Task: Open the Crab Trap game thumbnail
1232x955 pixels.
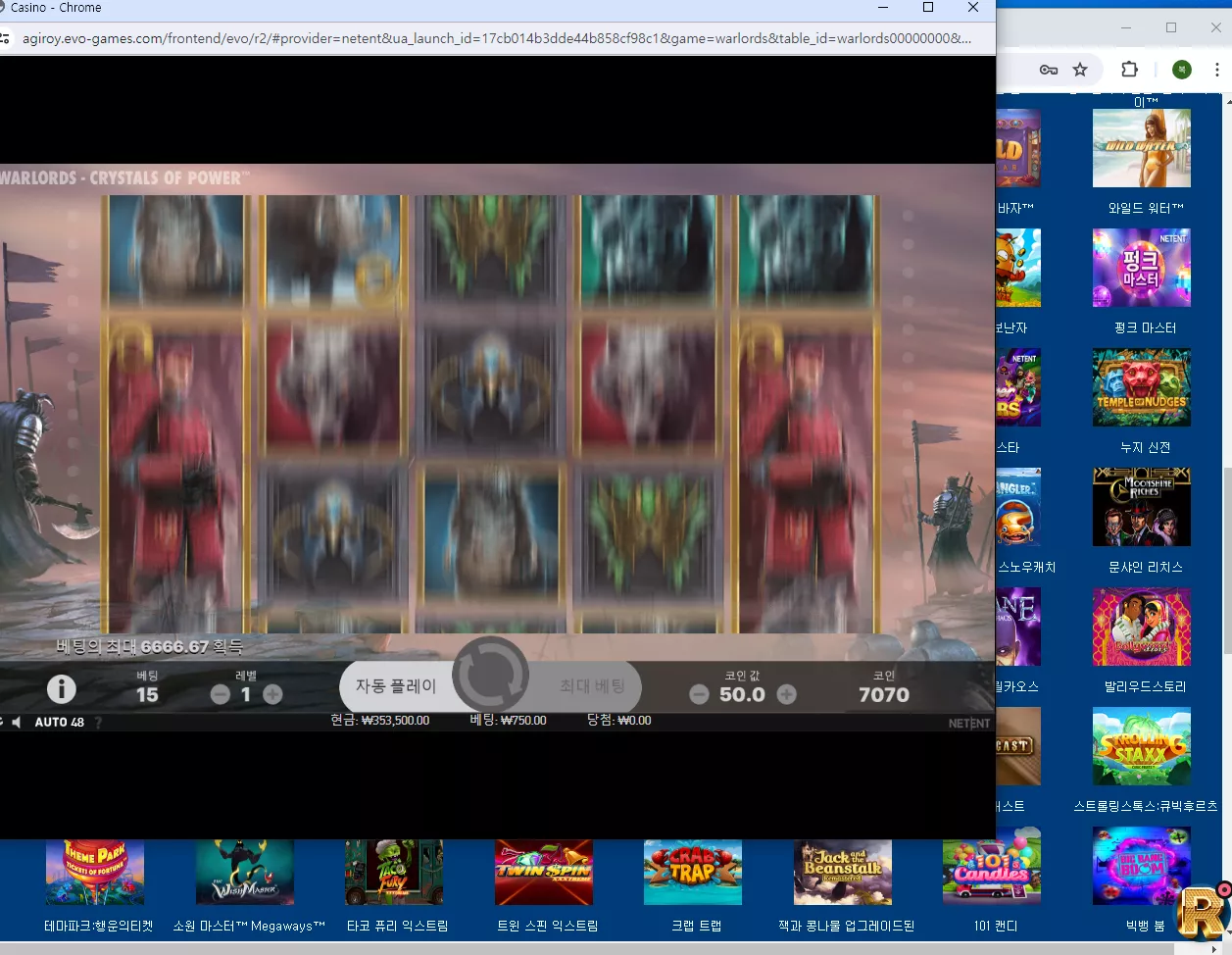Action: [x=693, y=872]
